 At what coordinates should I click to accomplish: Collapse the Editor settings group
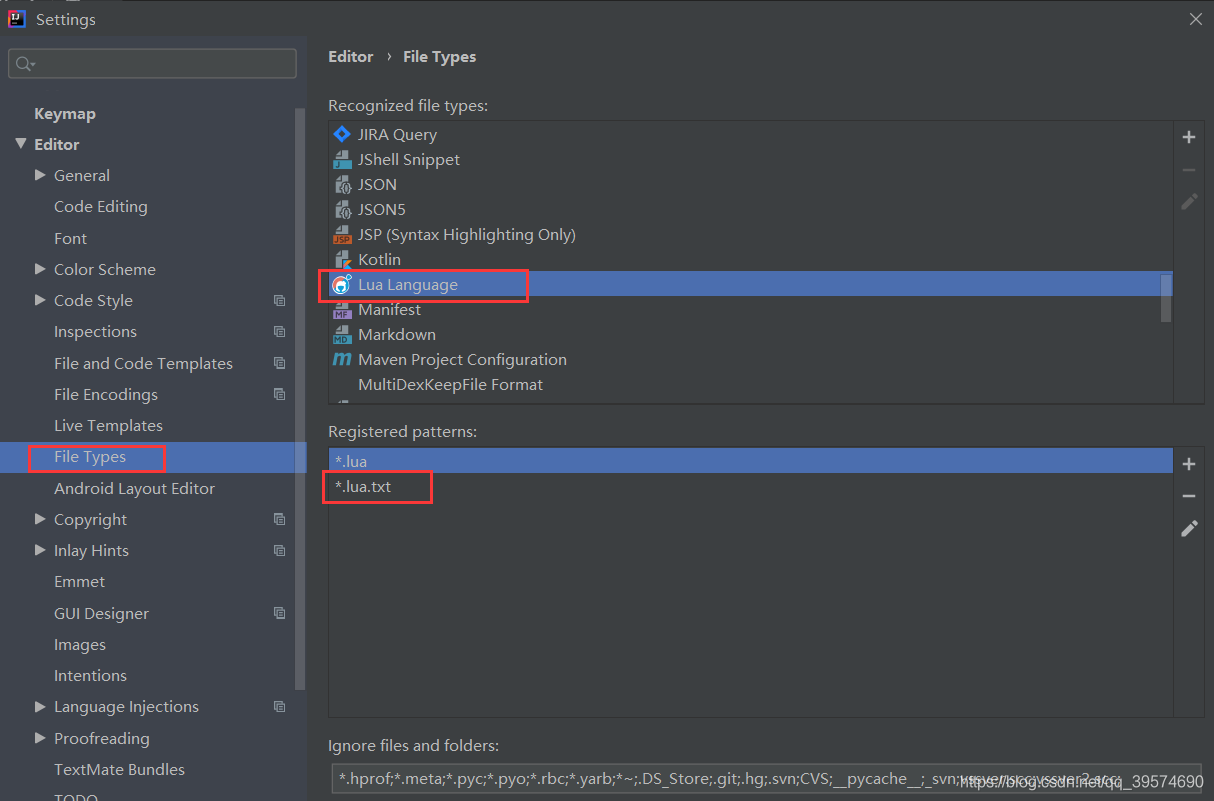(x=21, y=144)
